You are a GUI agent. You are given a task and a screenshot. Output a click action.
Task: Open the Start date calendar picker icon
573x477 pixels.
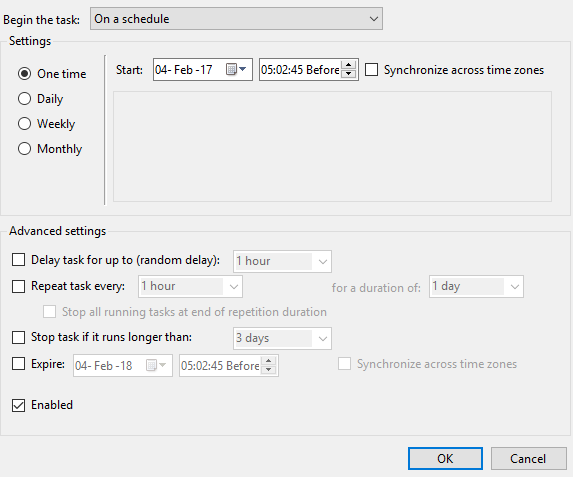(x=236, y=69)
